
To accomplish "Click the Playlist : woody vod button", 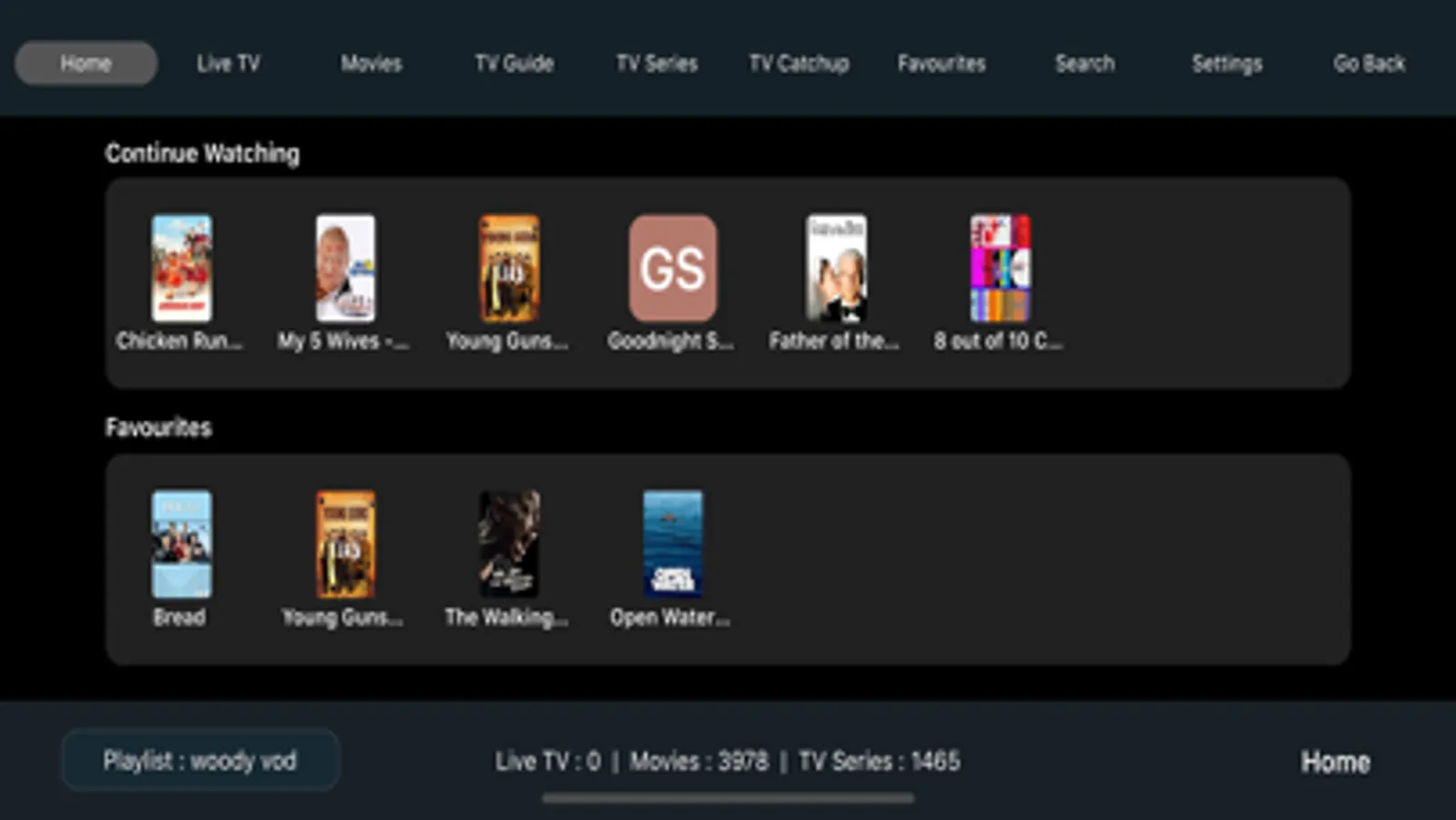I will click(x=200, y=760).
